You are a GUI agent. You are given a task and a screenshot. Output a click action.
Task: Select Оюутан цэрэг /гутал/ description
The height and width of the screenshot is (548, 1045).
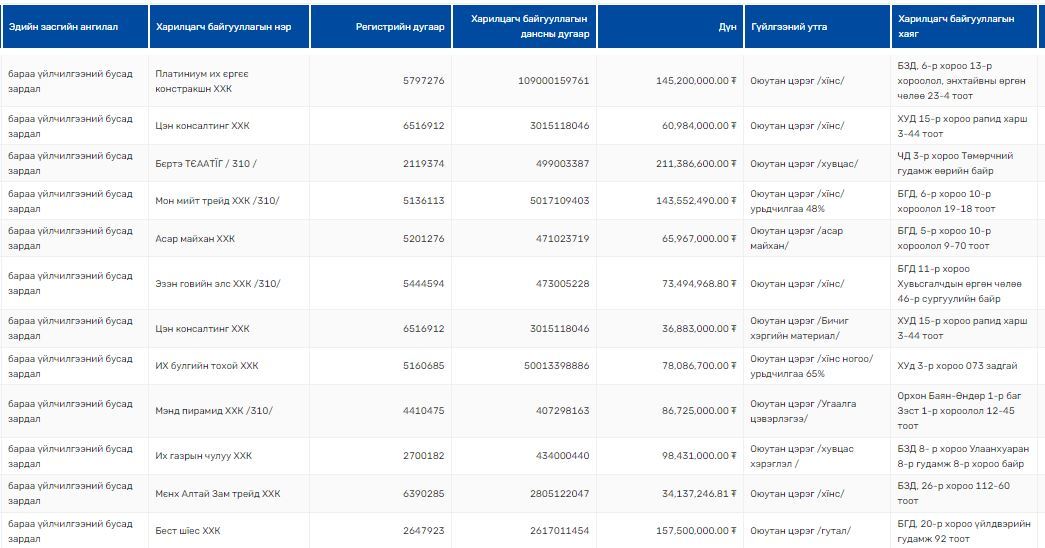click(800, 531)
